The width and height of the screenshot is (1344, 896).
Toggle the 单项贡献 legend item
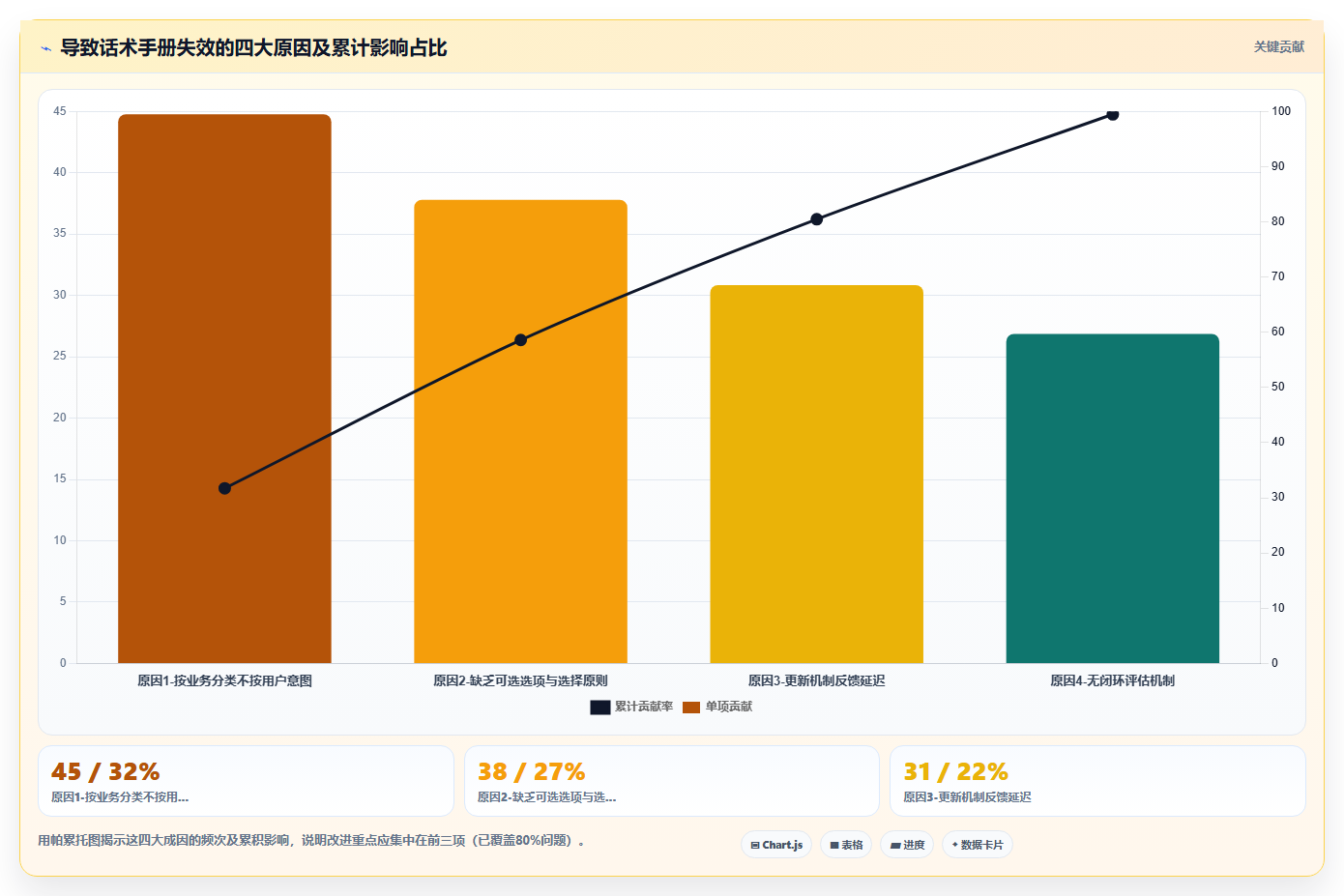(716, 707)
